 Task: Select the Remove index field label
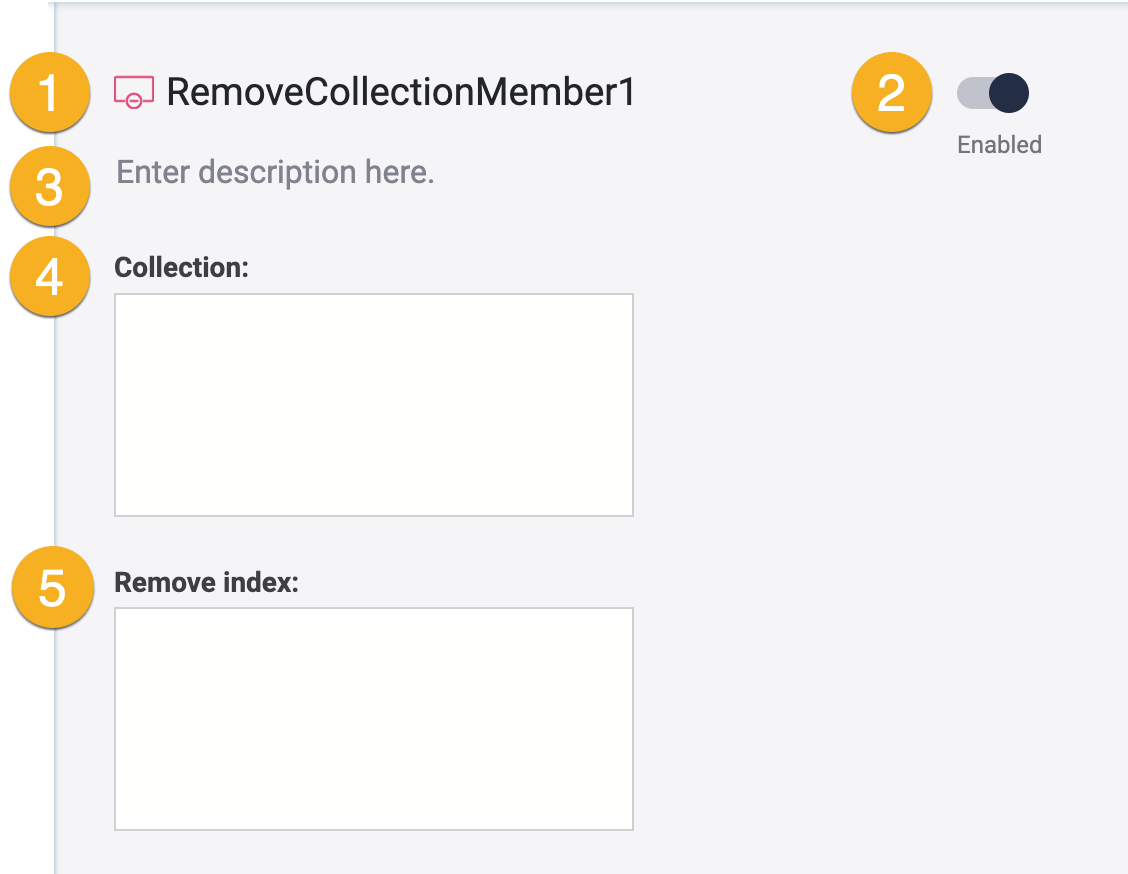[x=204, y=582]
